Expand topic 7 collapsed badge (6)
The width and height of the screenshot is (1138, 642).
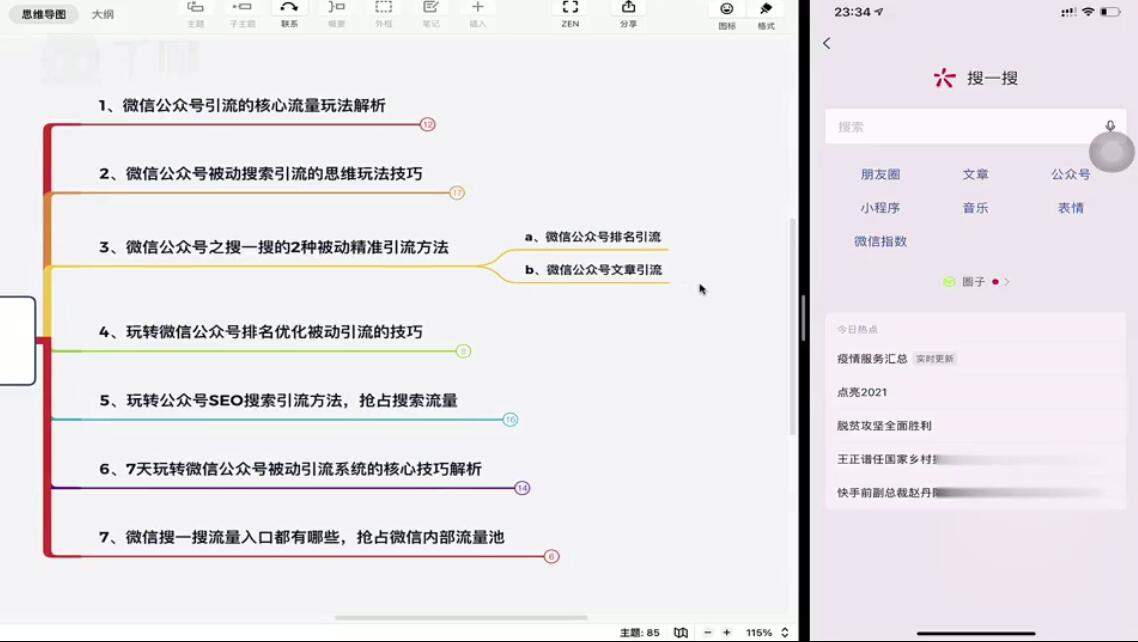(551, 556)
